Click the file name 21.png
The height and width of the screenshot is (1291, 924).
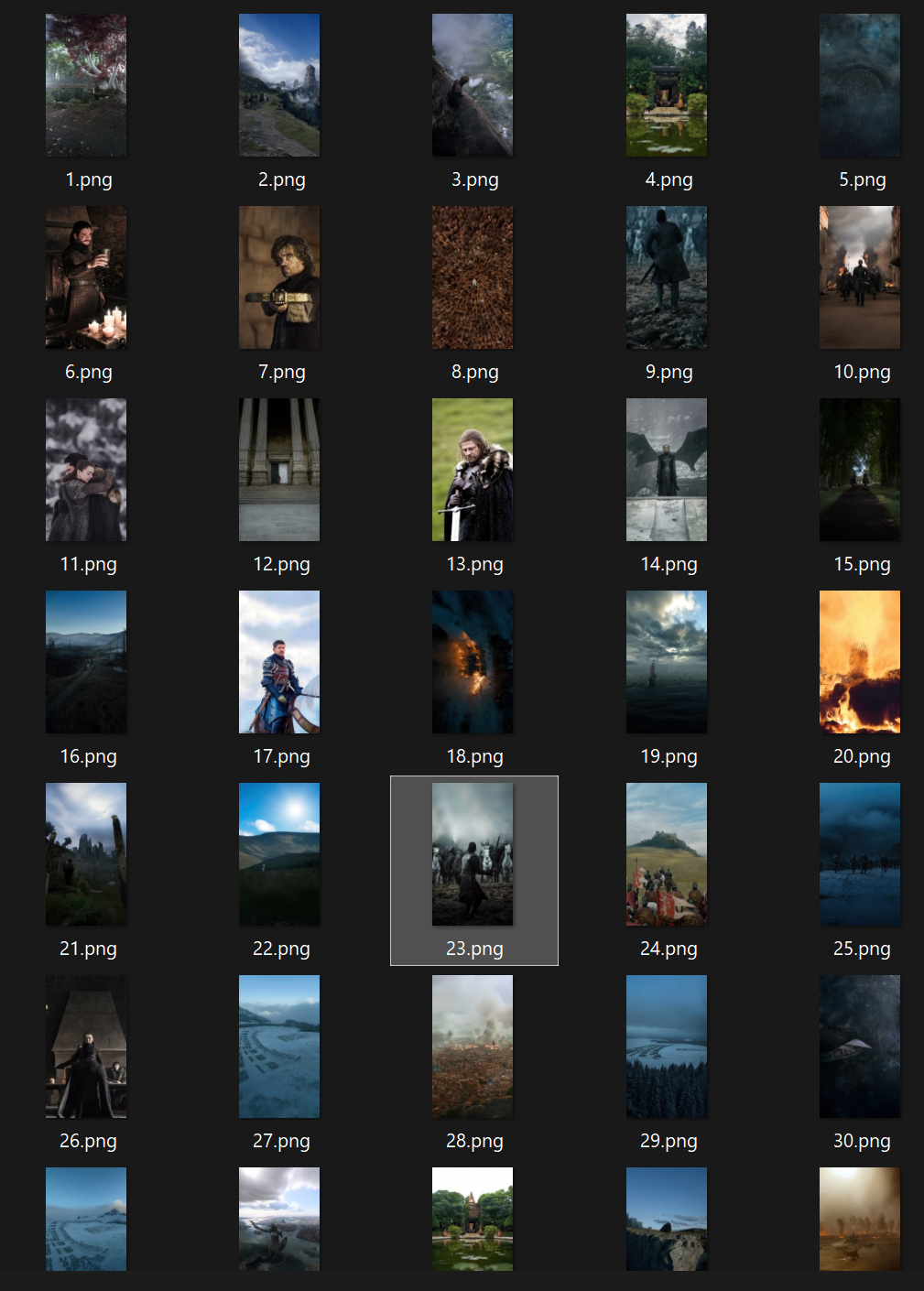(x=89, y=949)
